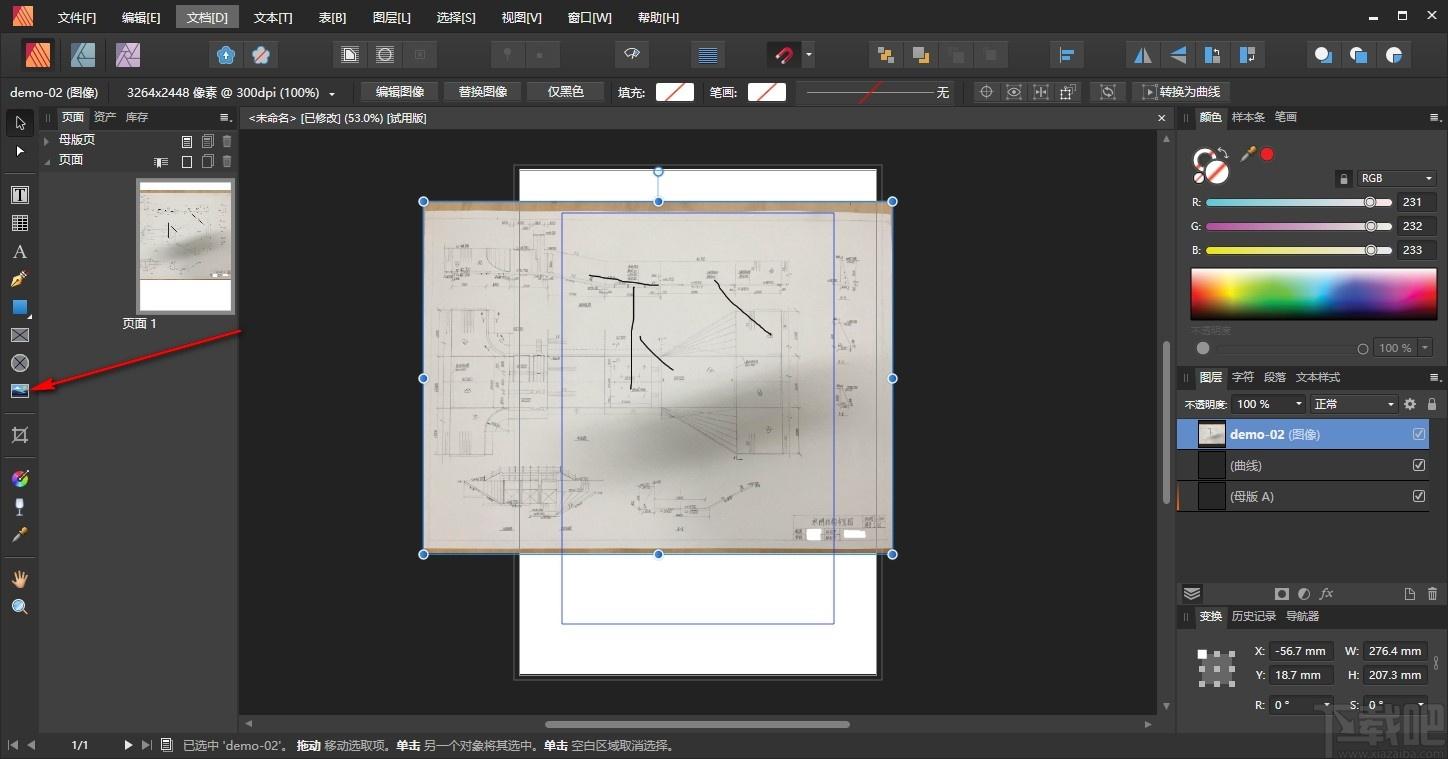Open the RGB color model dropdown
The height and width of the screenshot is (759, 1448).
pos(1397,178)
